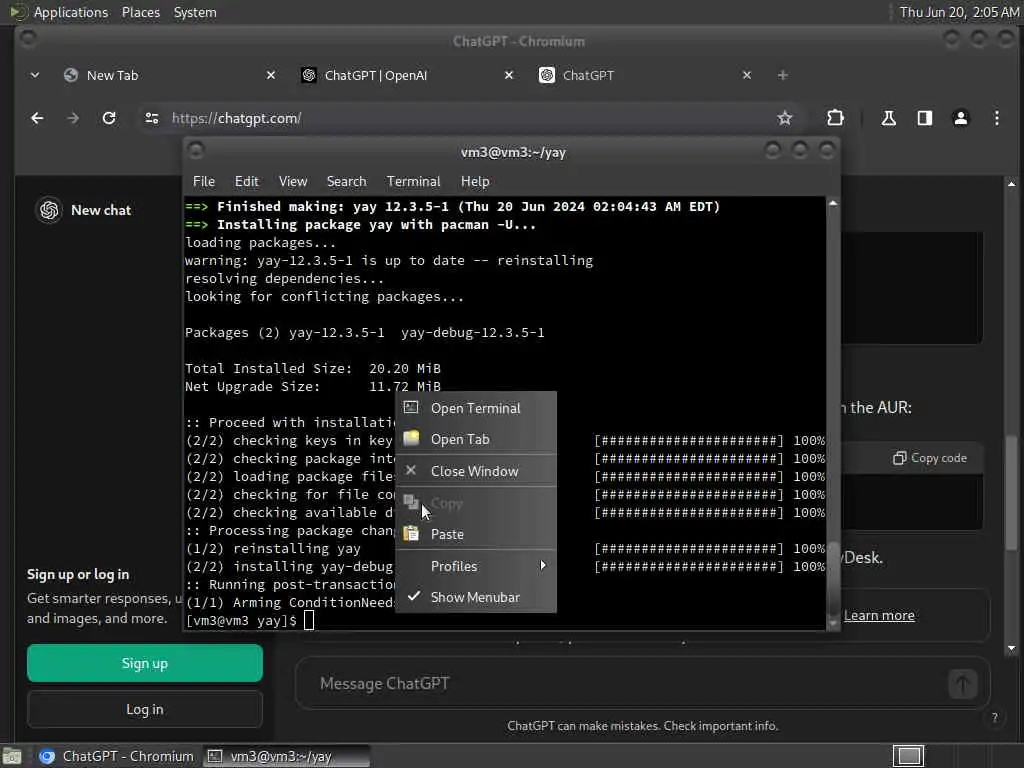Open the terminal File menu
Viewport: 1024px width, 768px height.
point(204,182)
